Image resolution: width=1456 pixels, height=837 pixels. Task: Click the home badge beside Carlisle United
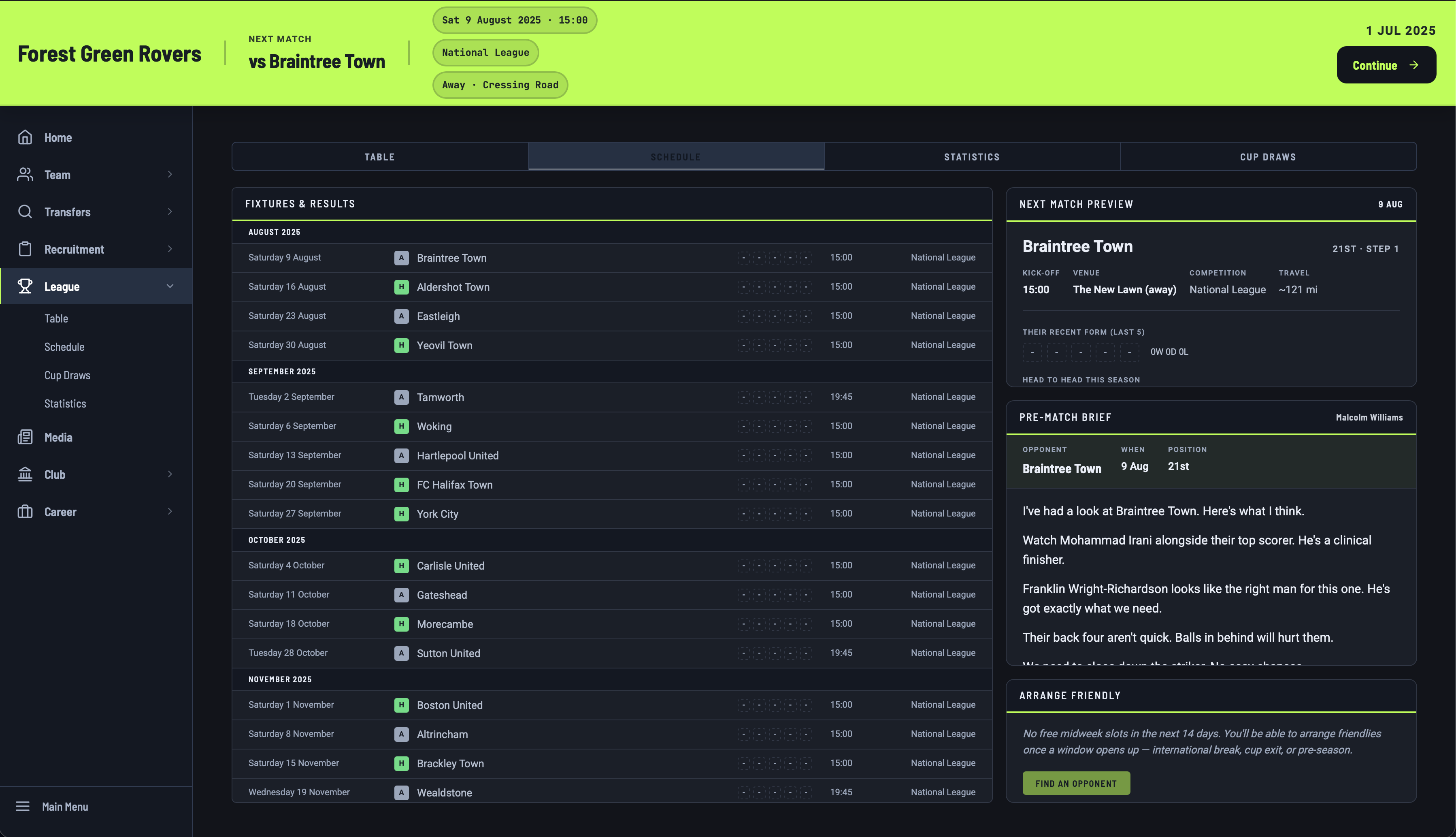(402, 566)
